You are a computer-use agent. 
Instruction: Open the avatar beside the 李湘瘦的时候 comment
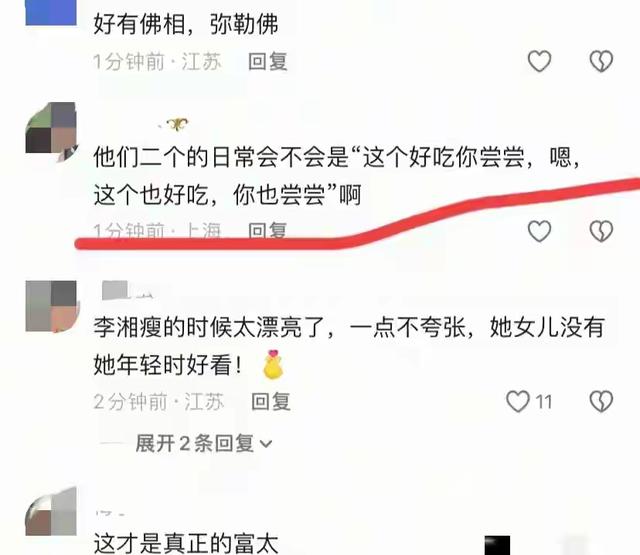tap(52, 306)
